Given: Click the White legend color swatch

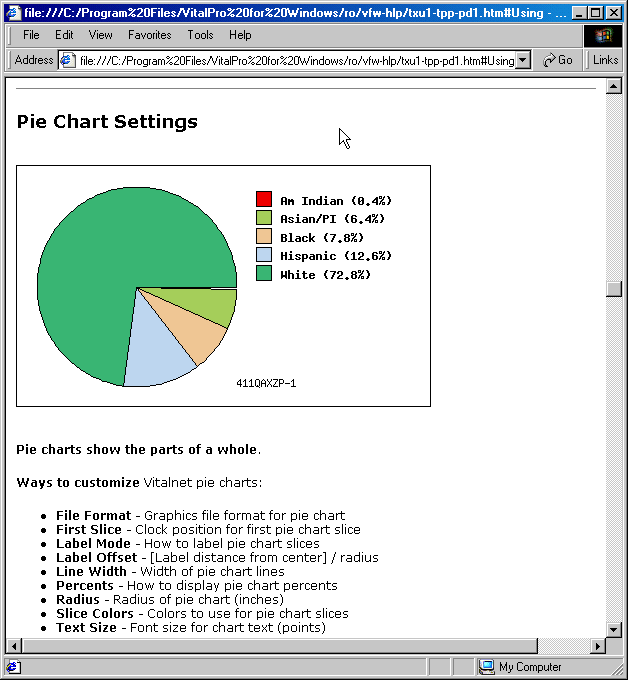Looking at the screenshot, I should (264, 273).
